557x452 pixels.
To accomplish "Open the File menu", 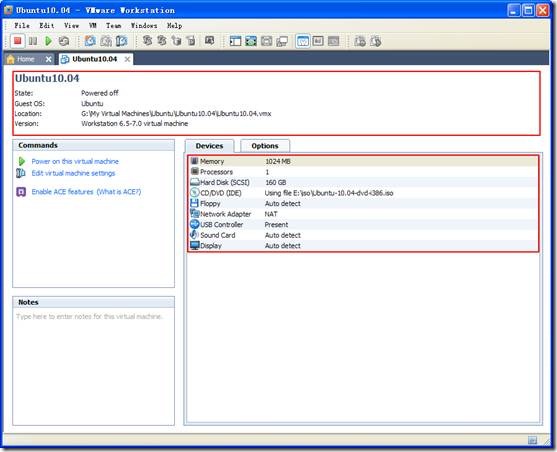I will [x=22, y=26].
